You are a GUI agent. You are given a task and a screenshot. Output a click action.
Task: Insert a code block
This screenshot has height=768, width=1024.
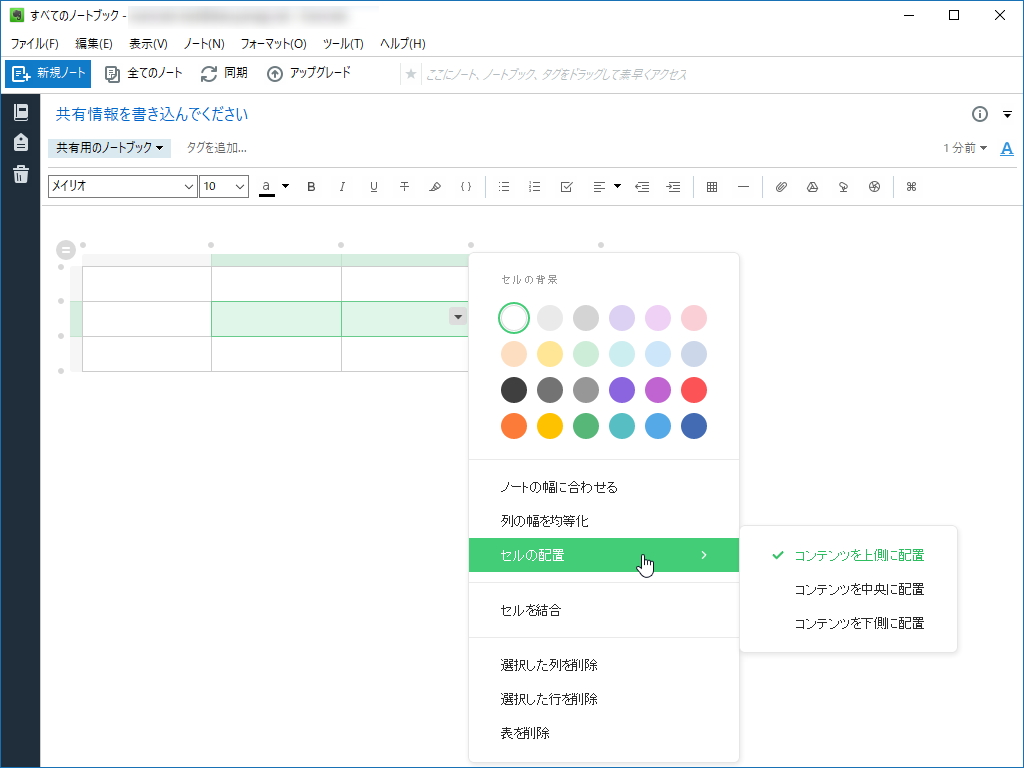point(466,186)
